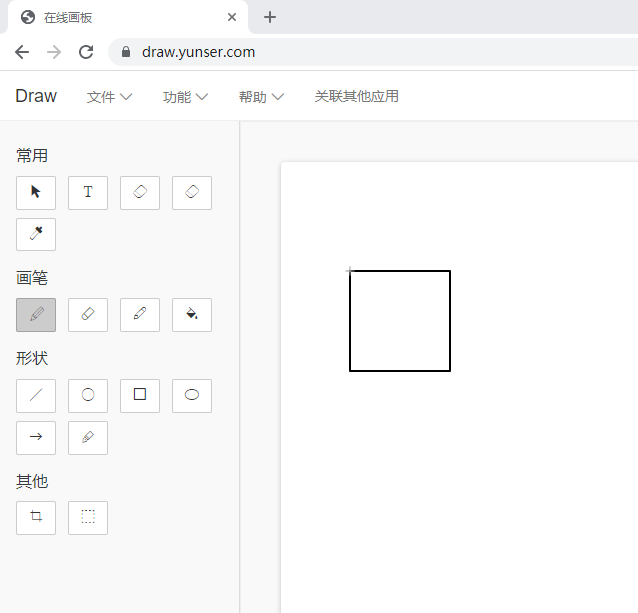Viewport: 638px width, 613px height.
Task: Click the 形状 section heading
Action: [x=32, y=358]
